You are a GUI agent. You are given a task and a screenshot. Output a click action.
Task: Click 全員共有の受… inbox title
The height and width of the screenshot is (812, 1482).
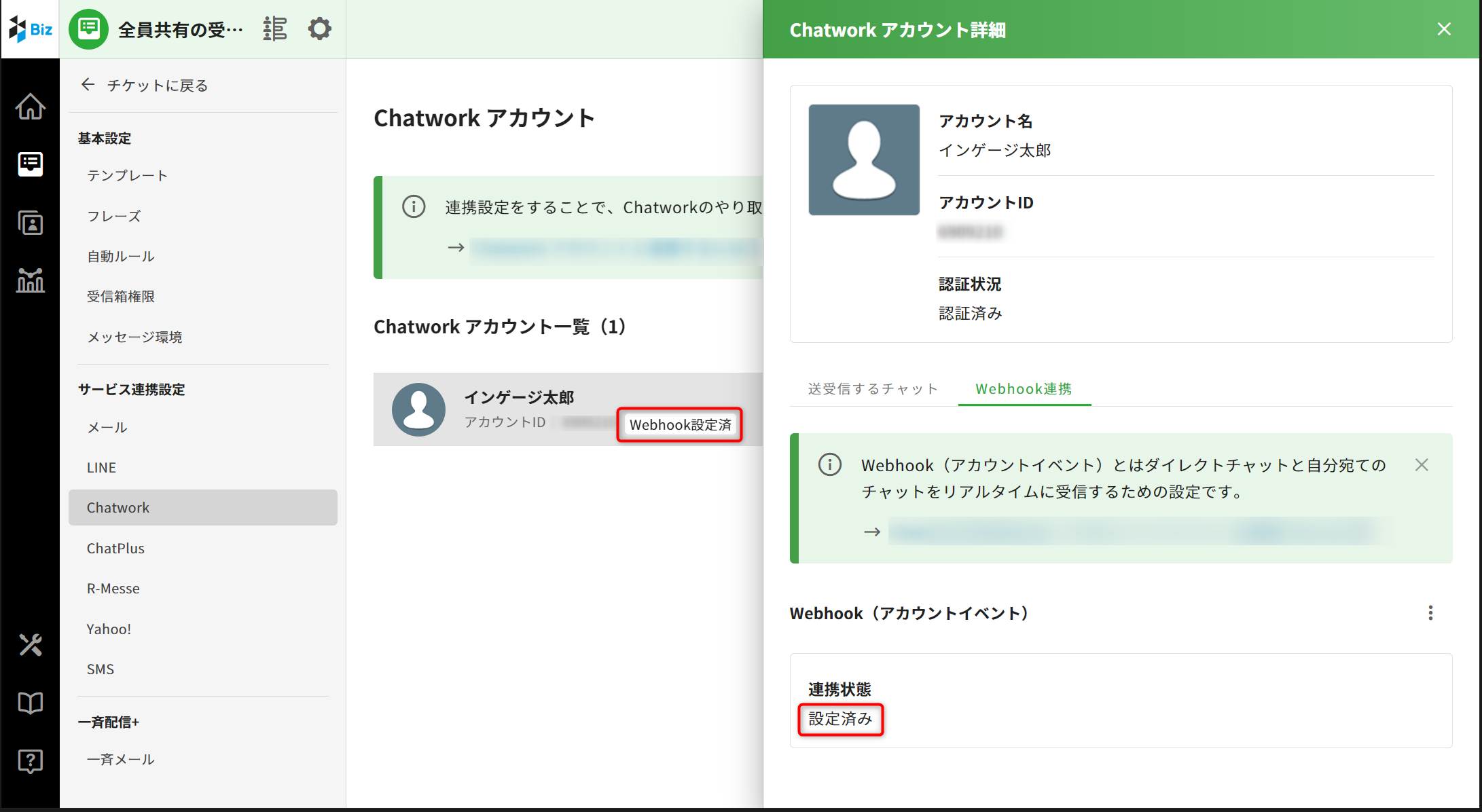[181, 29]
